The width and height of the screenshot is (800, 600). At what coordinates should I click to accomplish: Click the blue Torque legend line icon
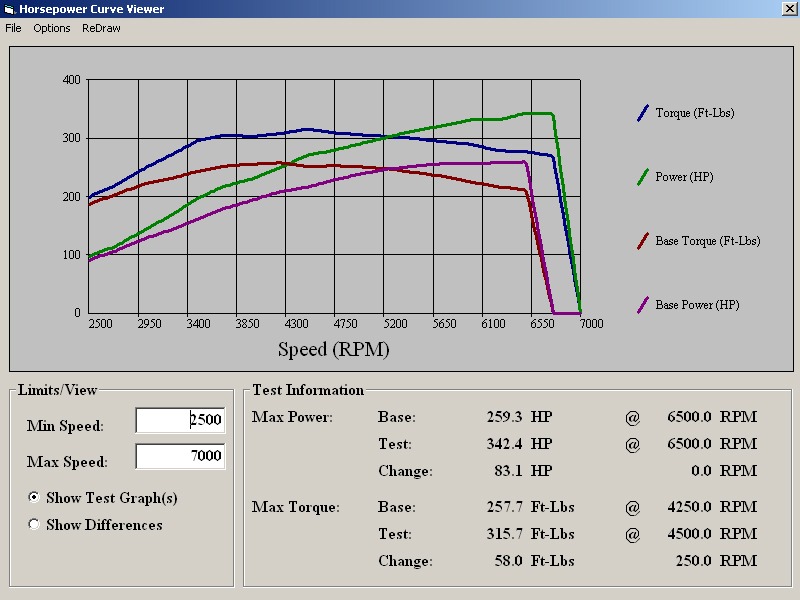point(643,113)
